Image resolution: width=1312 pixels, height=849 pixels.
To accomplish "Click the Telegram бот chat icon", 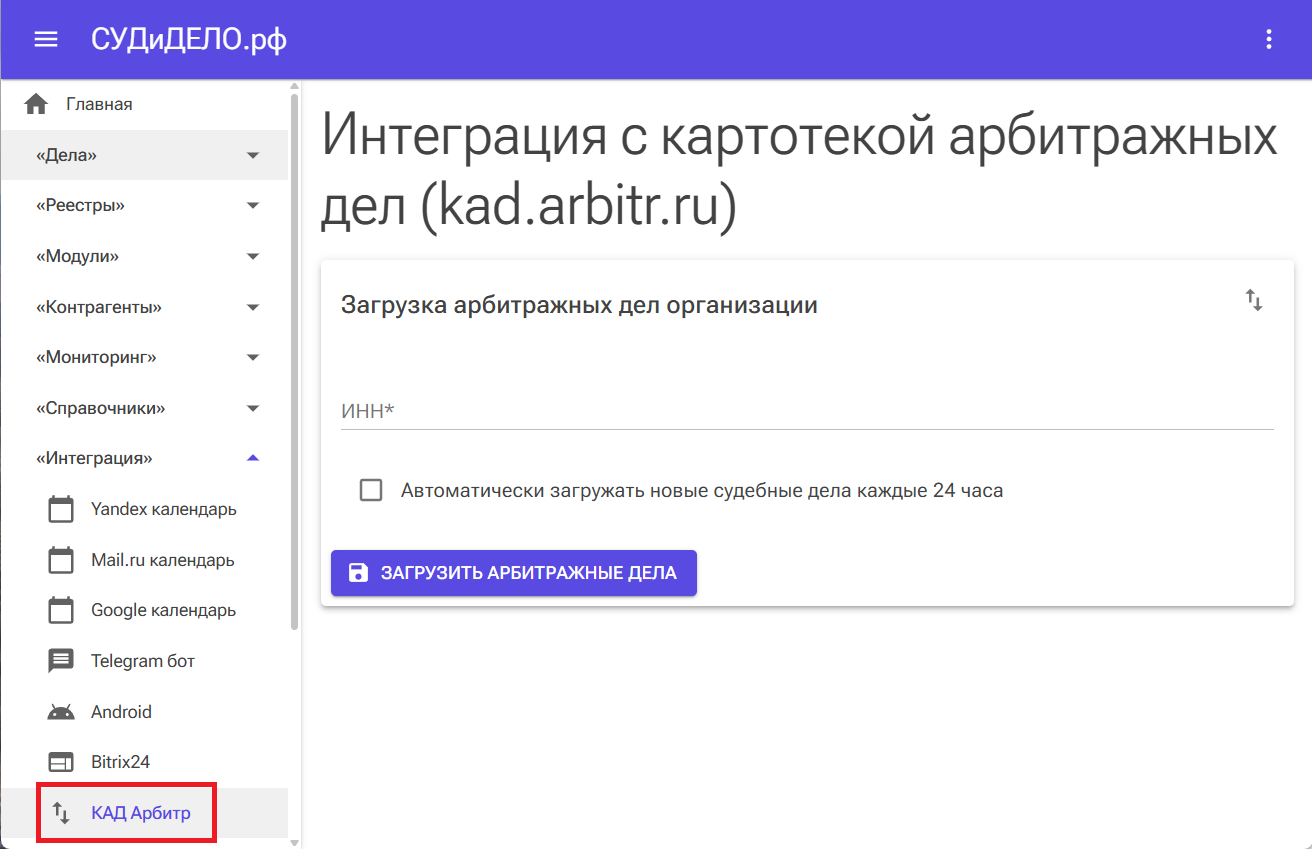I will [61, 661].
